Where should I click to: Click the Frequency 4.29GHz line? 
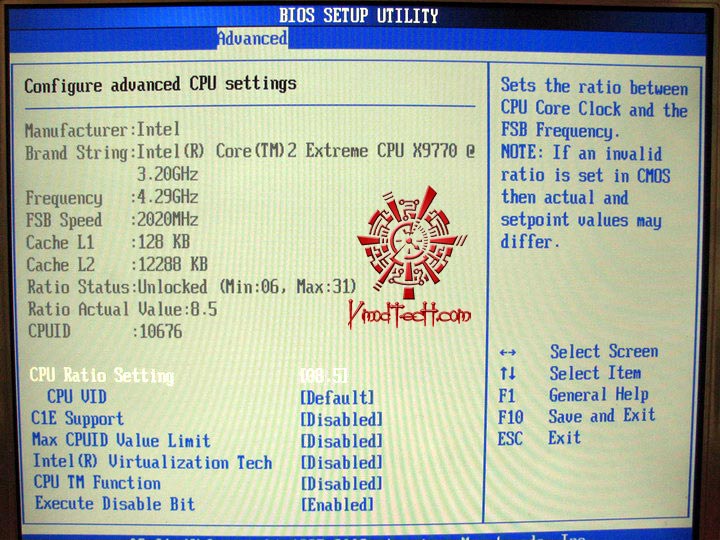(112, 197)
